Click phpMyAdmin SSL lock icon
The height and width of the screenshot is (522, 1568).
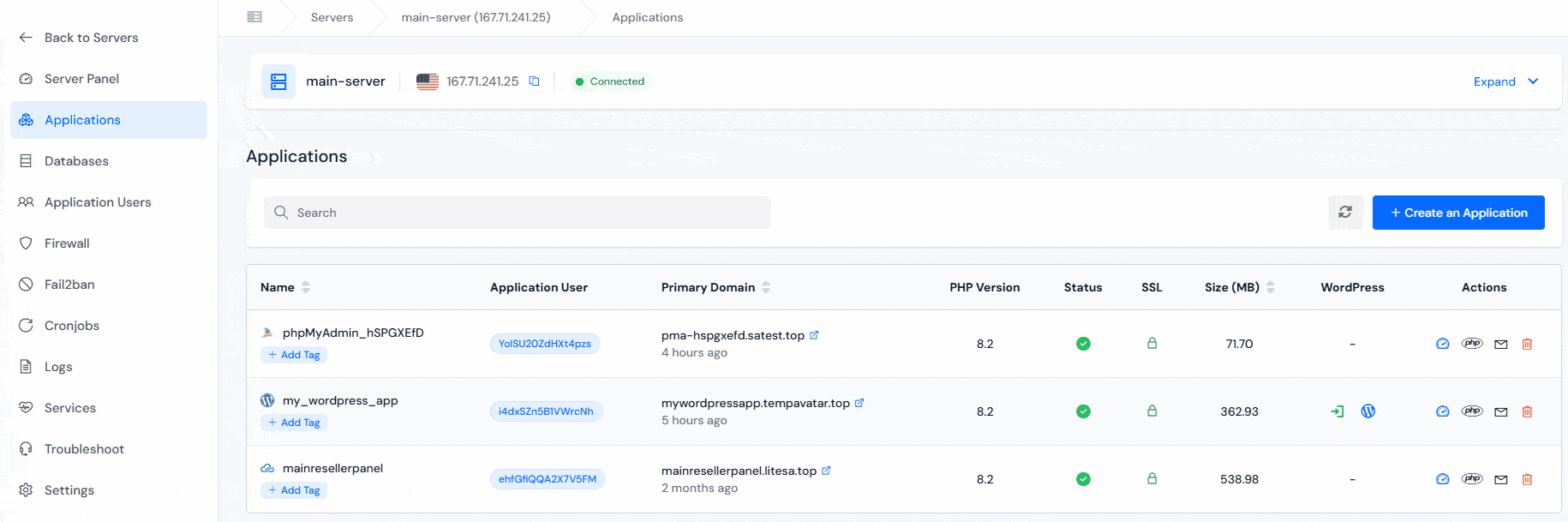[1152, 343]
